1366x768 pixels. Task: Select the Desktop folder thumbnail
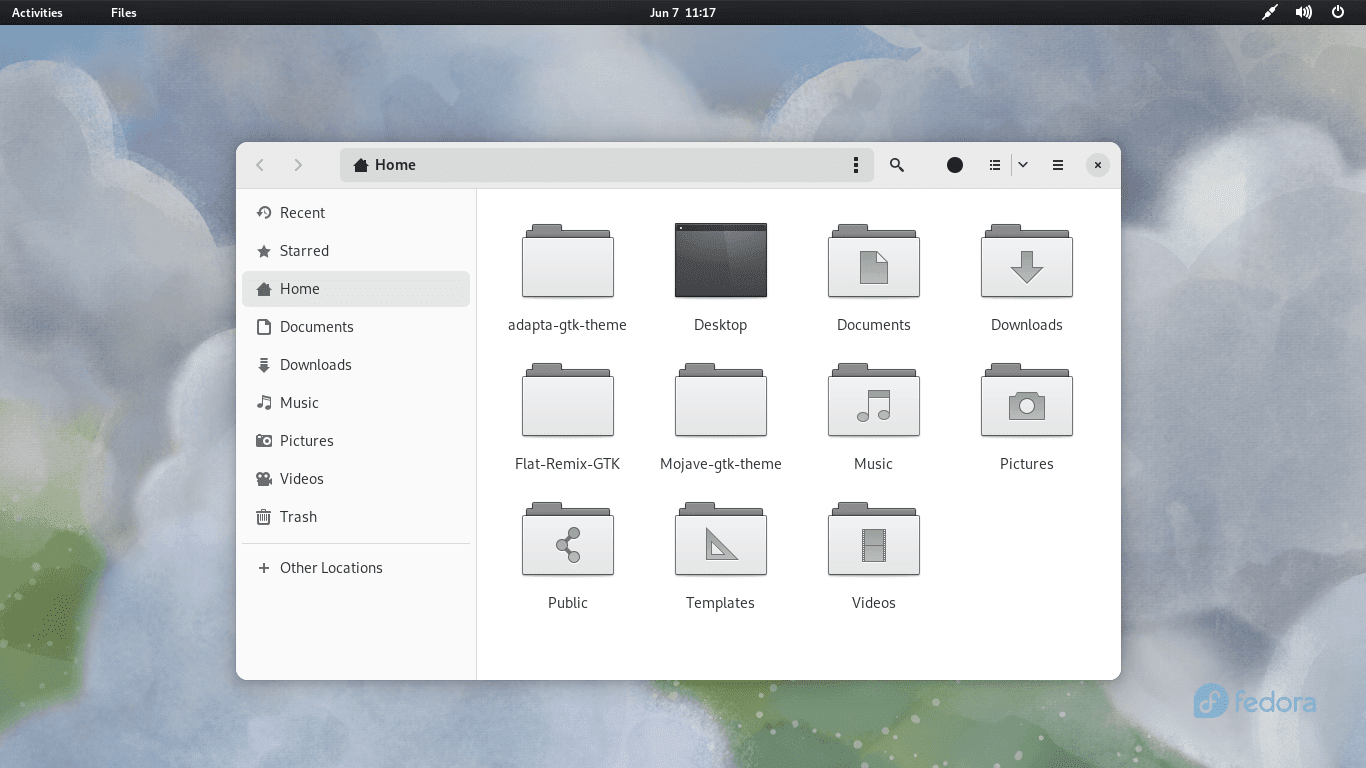pyautogui.click(x=720, y=260)
